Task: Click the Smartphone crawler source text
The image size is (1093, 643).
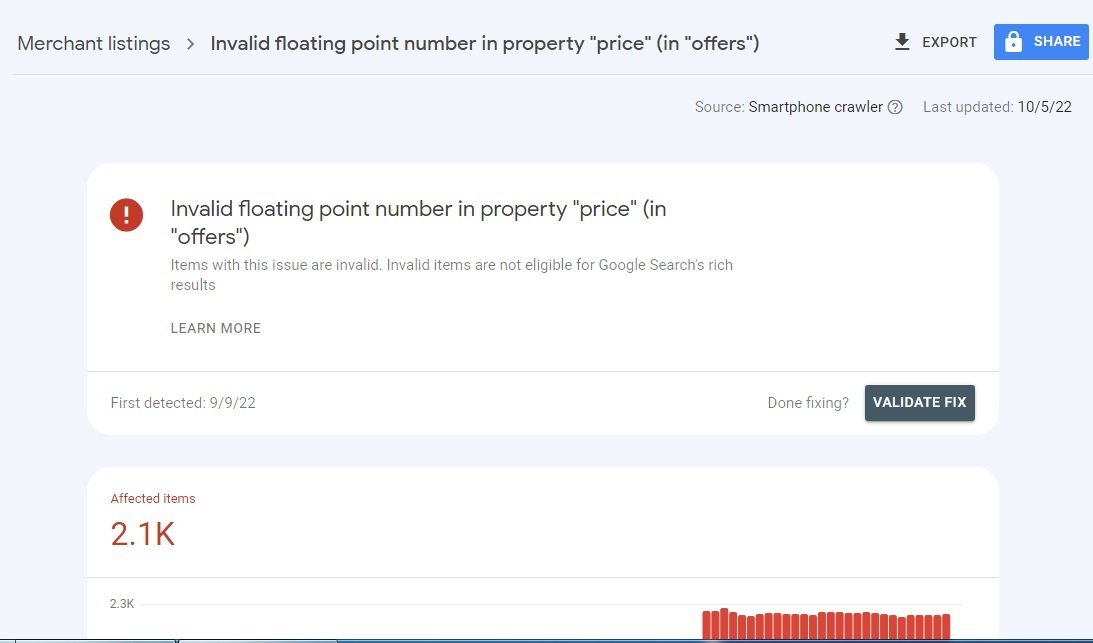Action: coord(815,107)
